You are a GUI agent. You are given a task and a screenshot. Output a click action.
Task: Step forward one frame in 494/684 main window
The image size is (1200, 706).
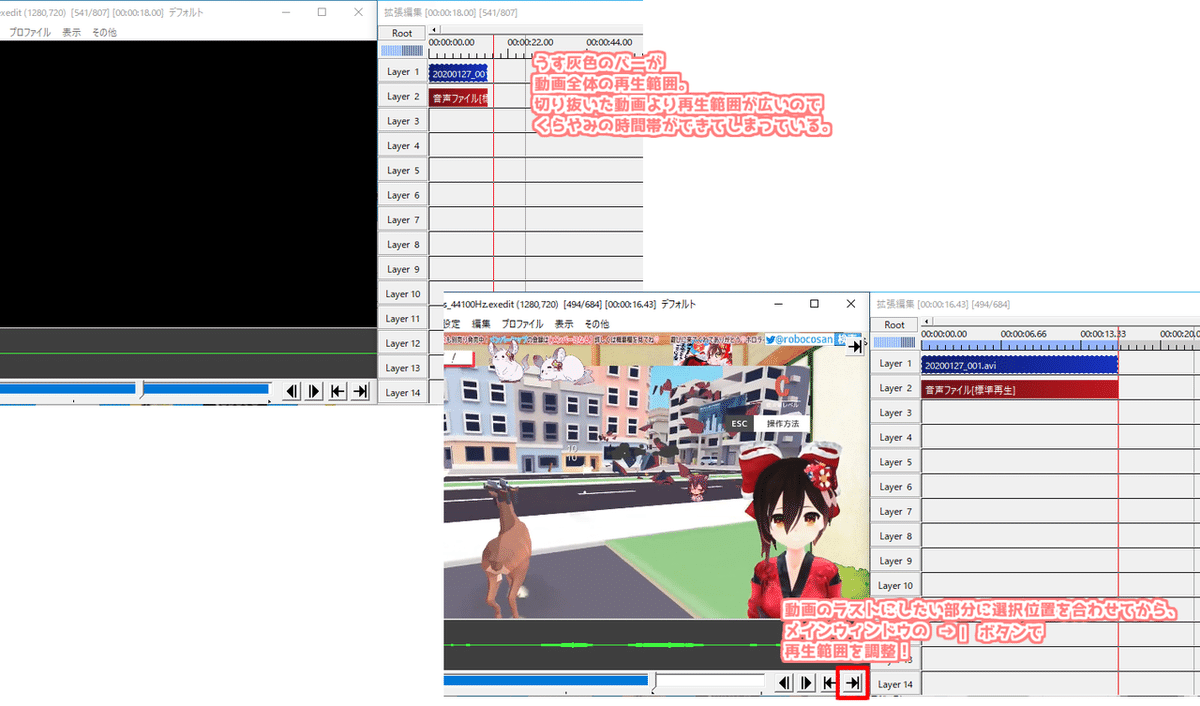click(x=808, y=682)
